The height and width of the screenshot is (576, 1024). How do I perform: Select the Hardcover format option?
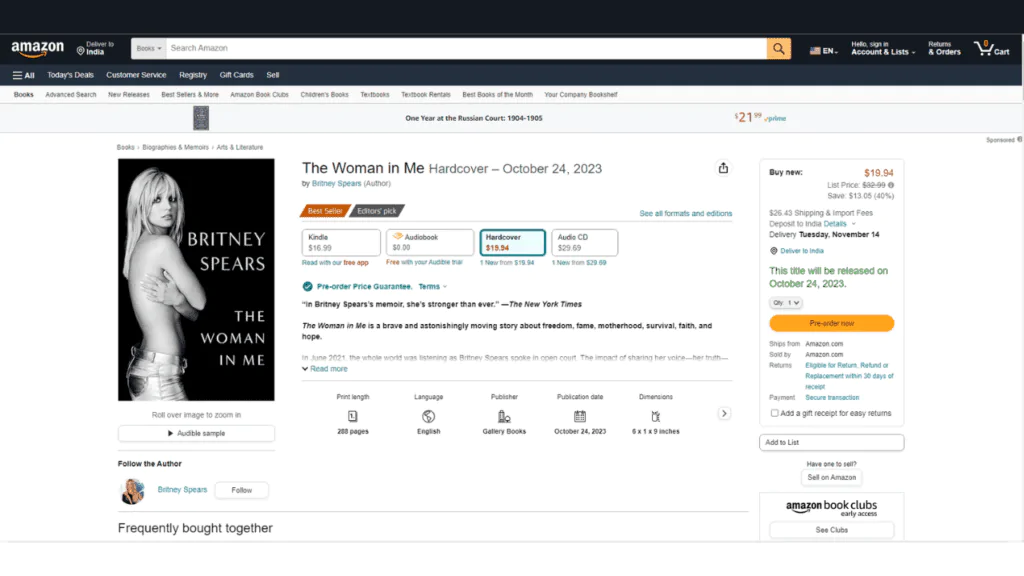(x=513, y=242)
